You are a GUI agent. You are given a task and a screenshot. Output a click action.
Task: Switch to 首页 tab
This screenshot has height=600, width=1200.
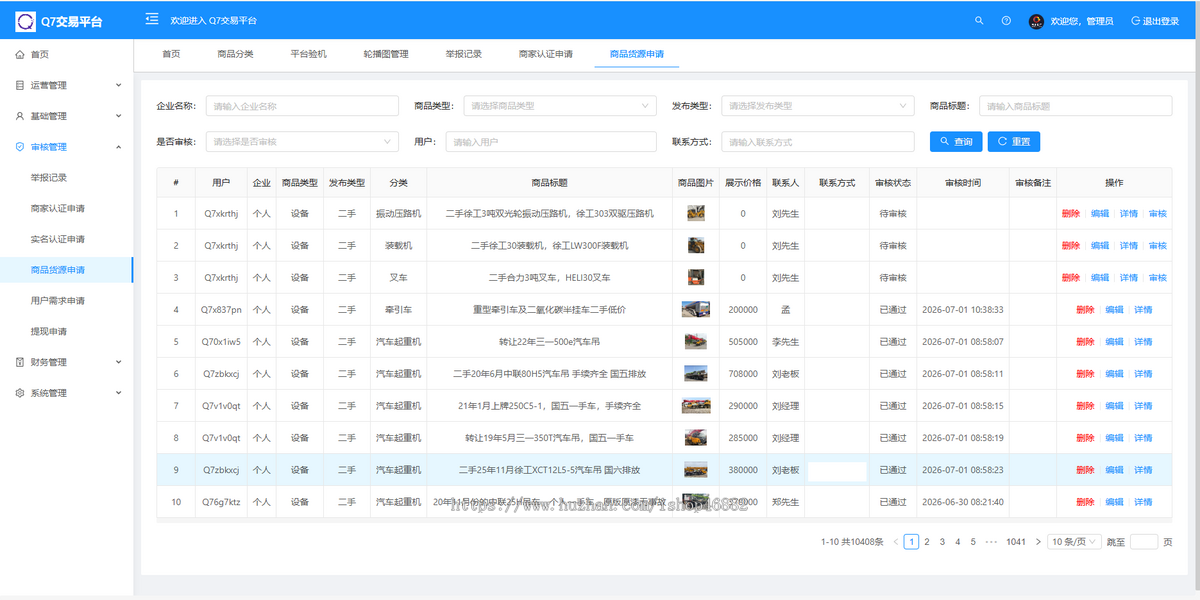(171, 54)
